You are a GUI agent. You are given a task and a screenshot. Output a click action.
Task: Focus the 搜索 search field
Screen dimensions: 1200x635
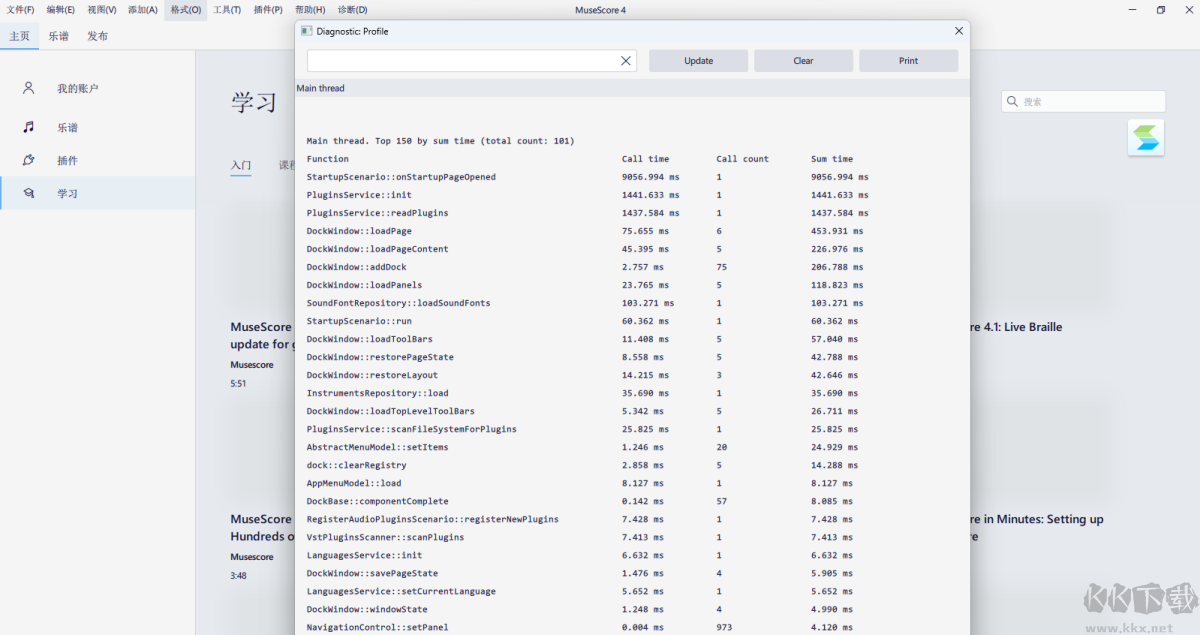tap(1083, 101)
